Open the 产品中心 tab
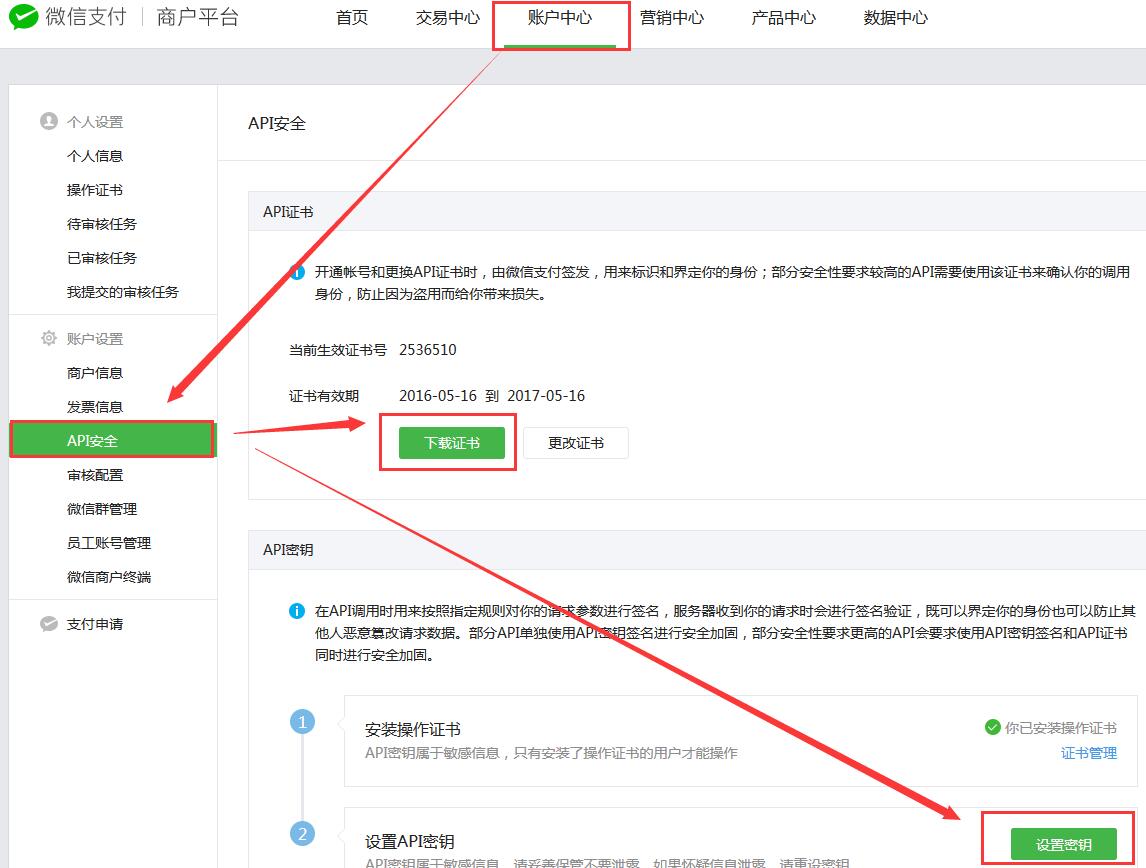Image resolution: width=1146 pixels, height=868 pixels. [x=783, y=18]
